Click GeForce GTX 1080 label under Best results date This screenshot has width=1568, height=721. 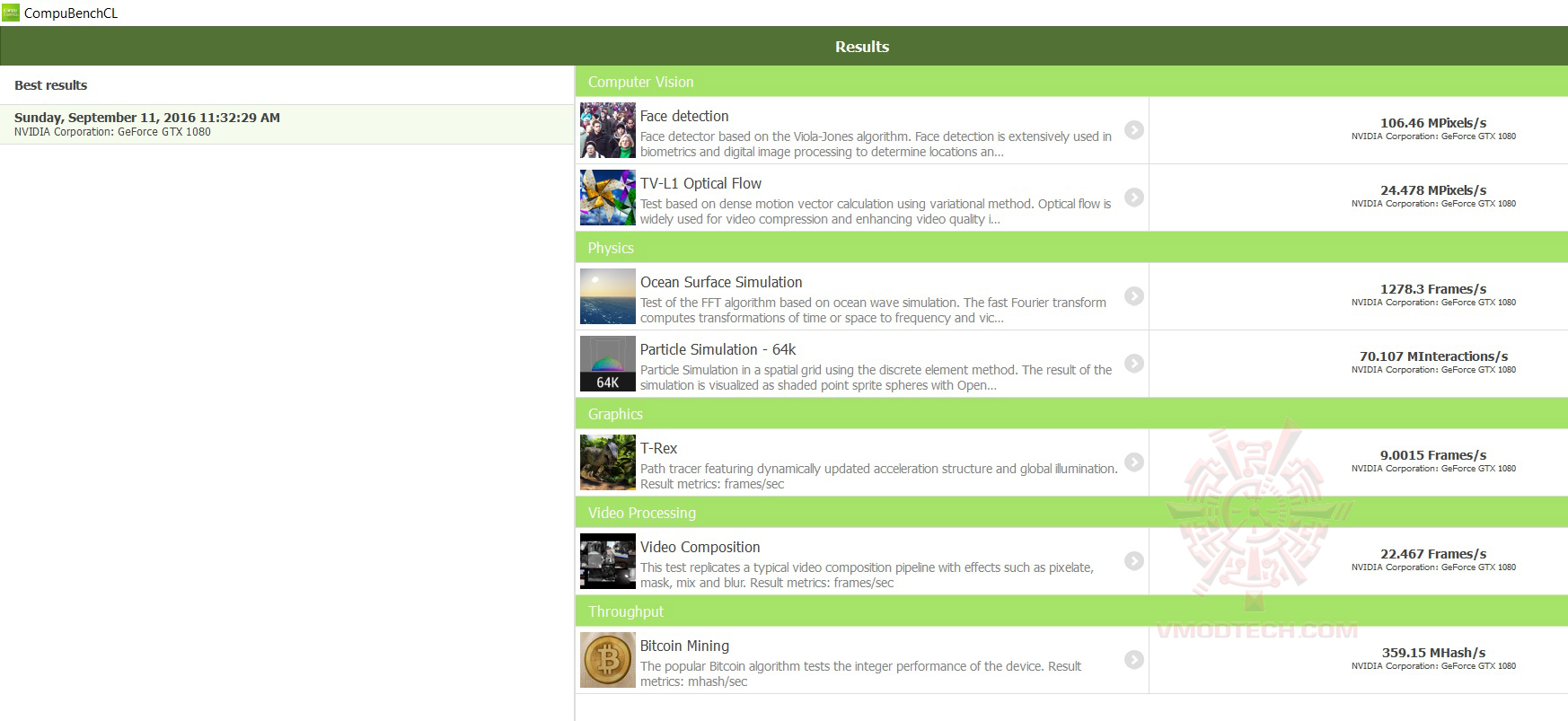tap(112, 132)
